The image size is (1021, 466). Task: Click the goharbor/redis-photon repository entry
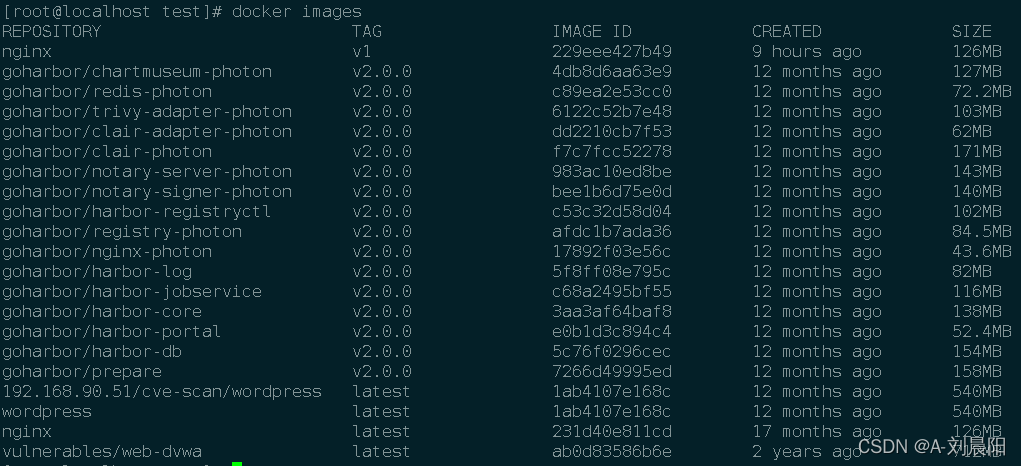click(x=107, y=92)
